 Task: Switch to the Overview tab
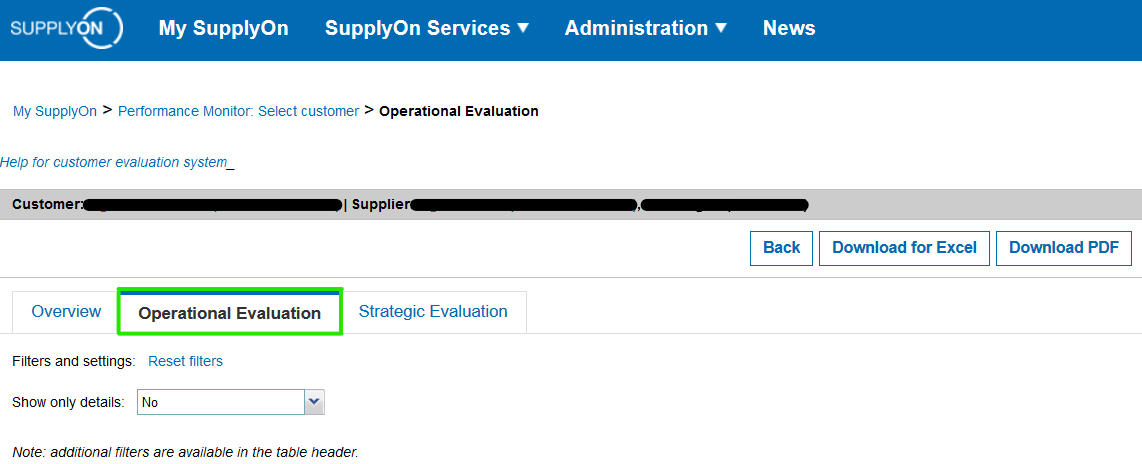coord(66,312)
